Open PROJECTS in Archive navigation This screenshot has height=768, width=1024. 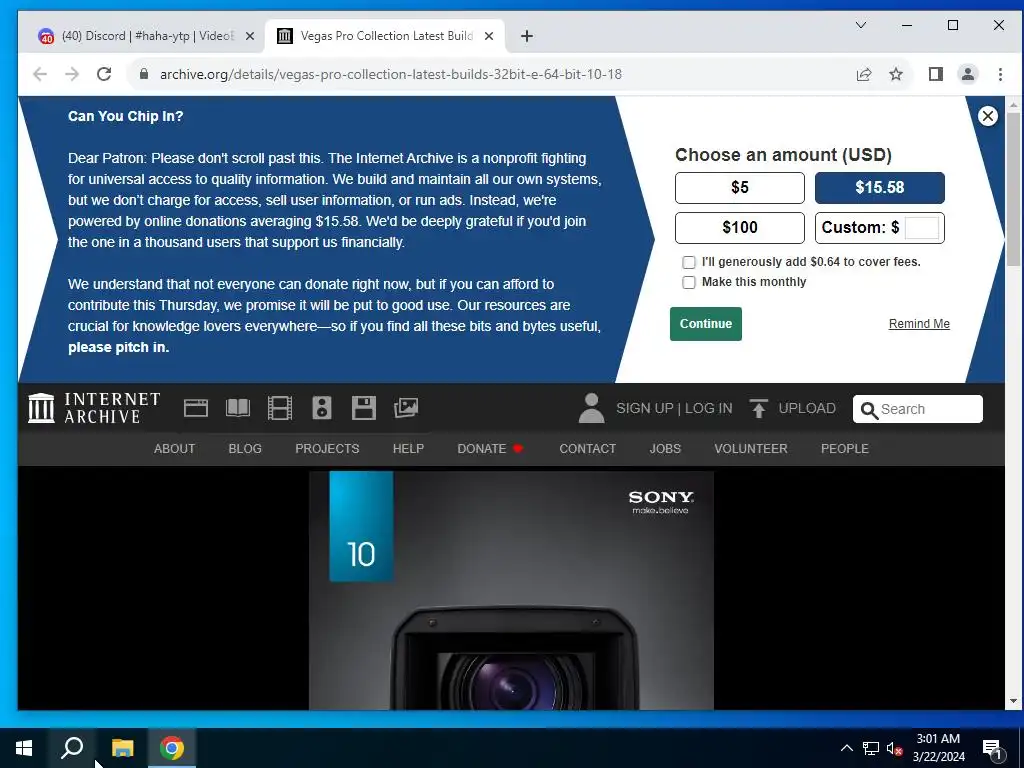tap(327, 449)
